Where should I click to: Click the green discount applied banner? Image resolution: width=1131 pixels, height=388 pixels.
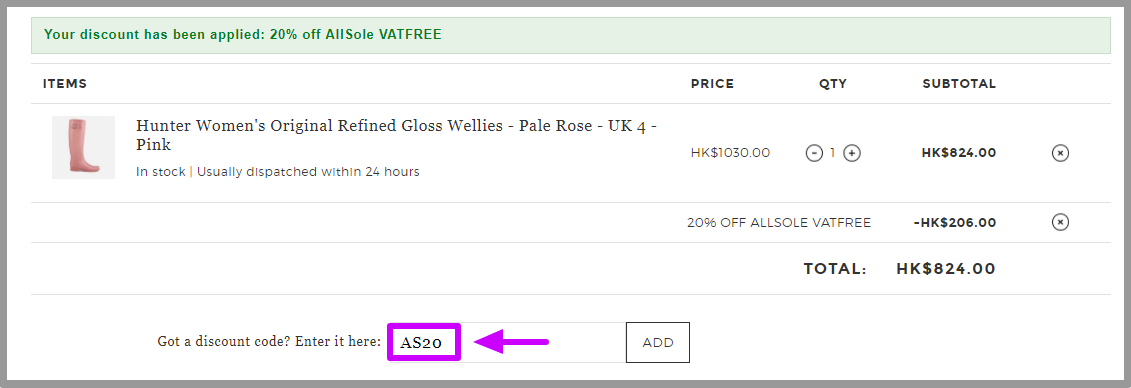[x=571, y=35]
